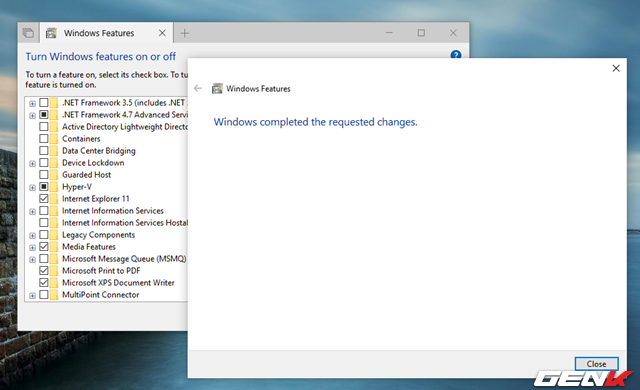Click Data Center Bridging folder icon
Viewport: 640px width, 390px height.
(x=54, y=151)
